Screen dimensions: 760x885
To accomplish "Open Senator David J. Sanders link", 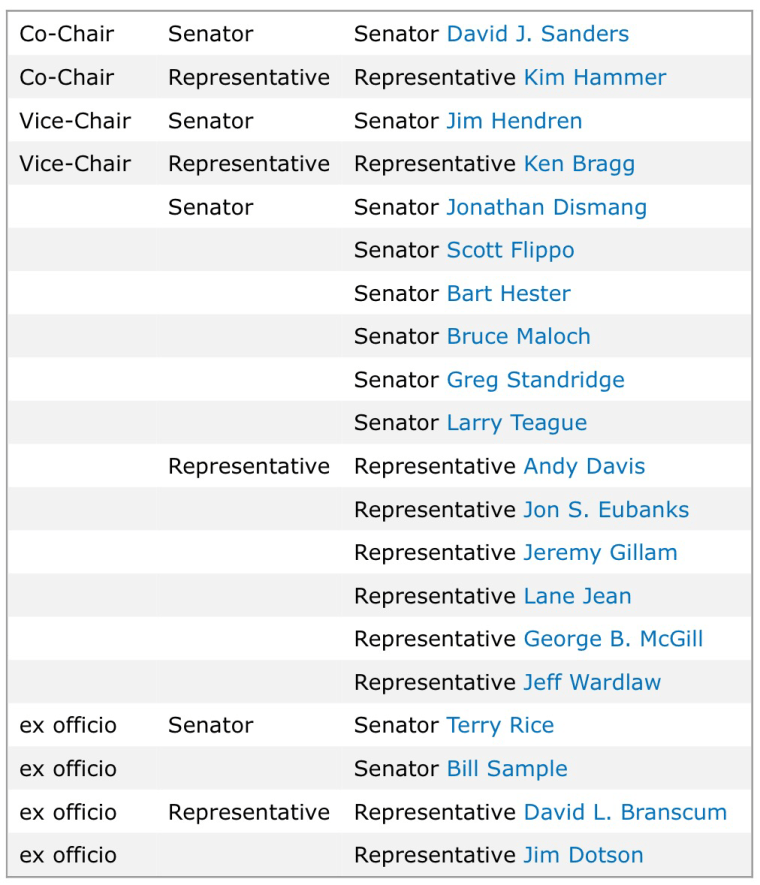I will (537, 34).
